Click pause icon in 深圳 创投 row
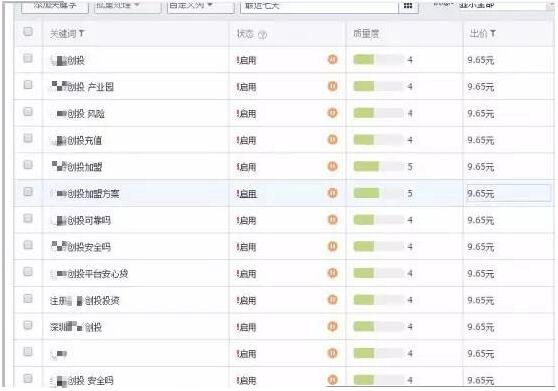The height and width of the screenshot is (391, 558). (x=332, y=326)
